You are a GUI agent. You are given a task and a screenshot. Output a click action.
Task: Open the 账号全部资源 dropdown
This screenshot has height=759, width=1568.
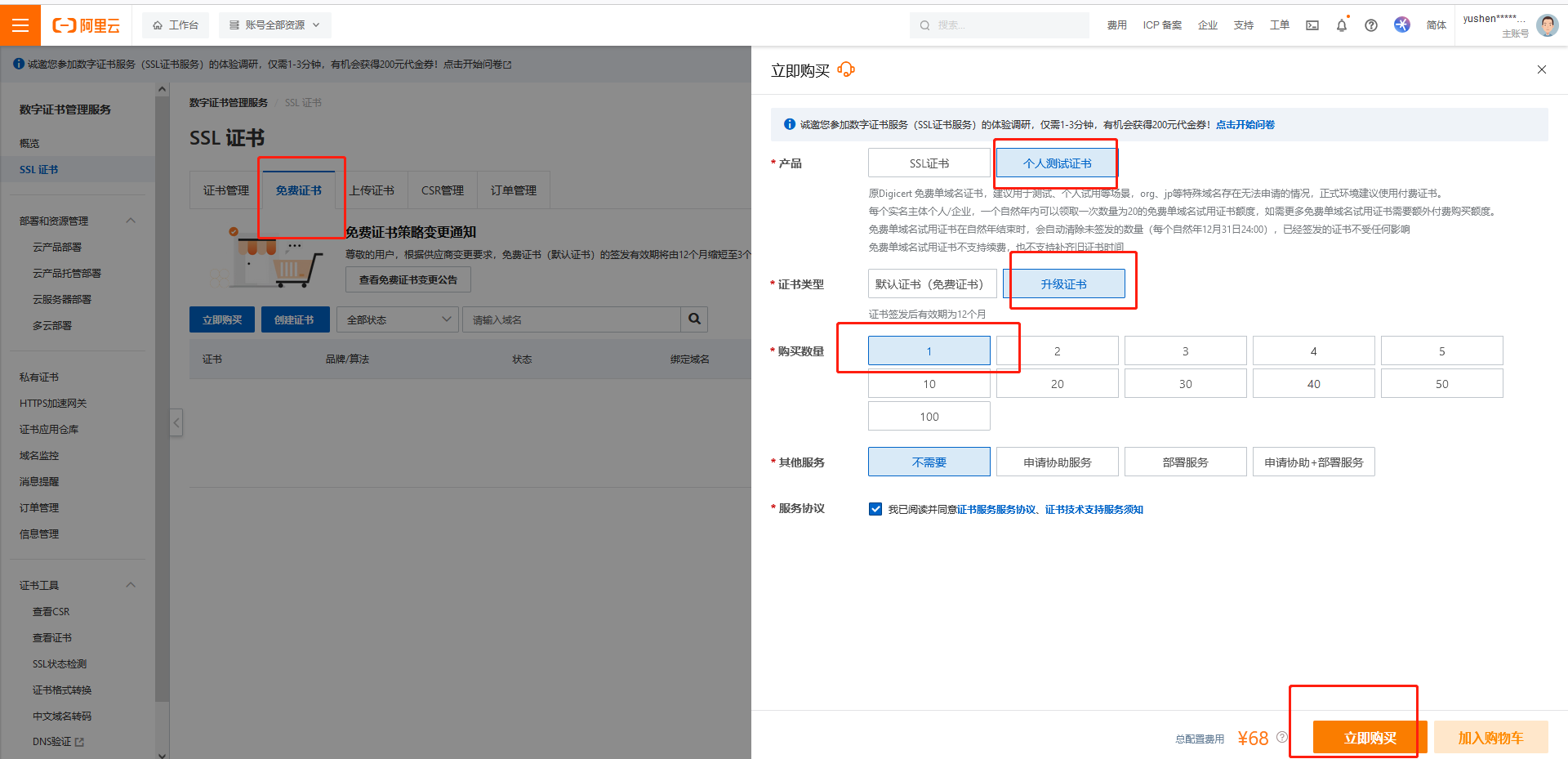point(274,25)
